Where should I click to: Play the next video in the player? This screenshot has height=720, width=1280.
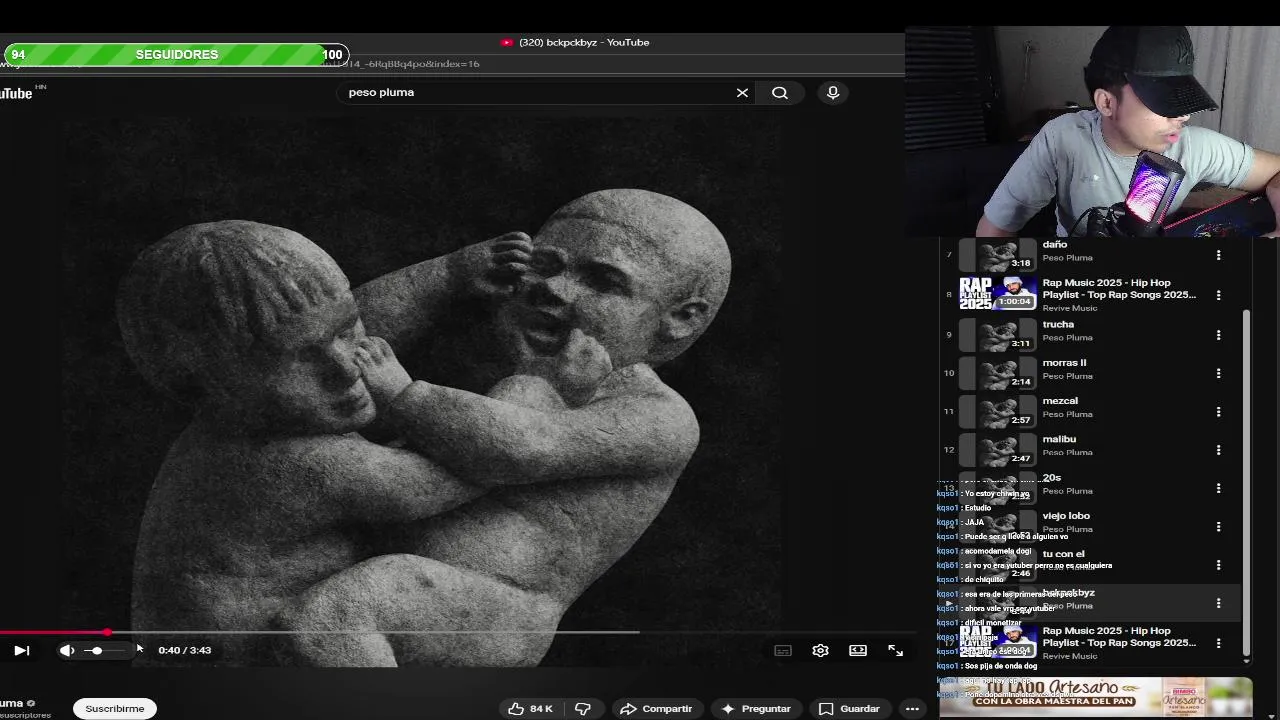coord(21,650)
